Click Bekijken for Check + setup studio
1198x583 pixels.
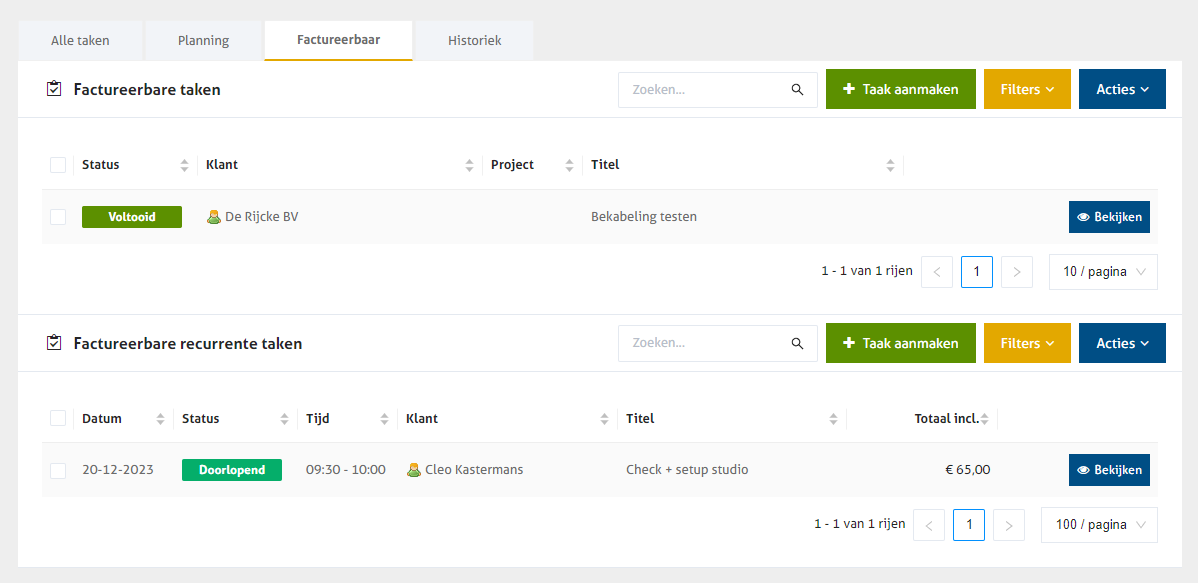coord(1109,470)
